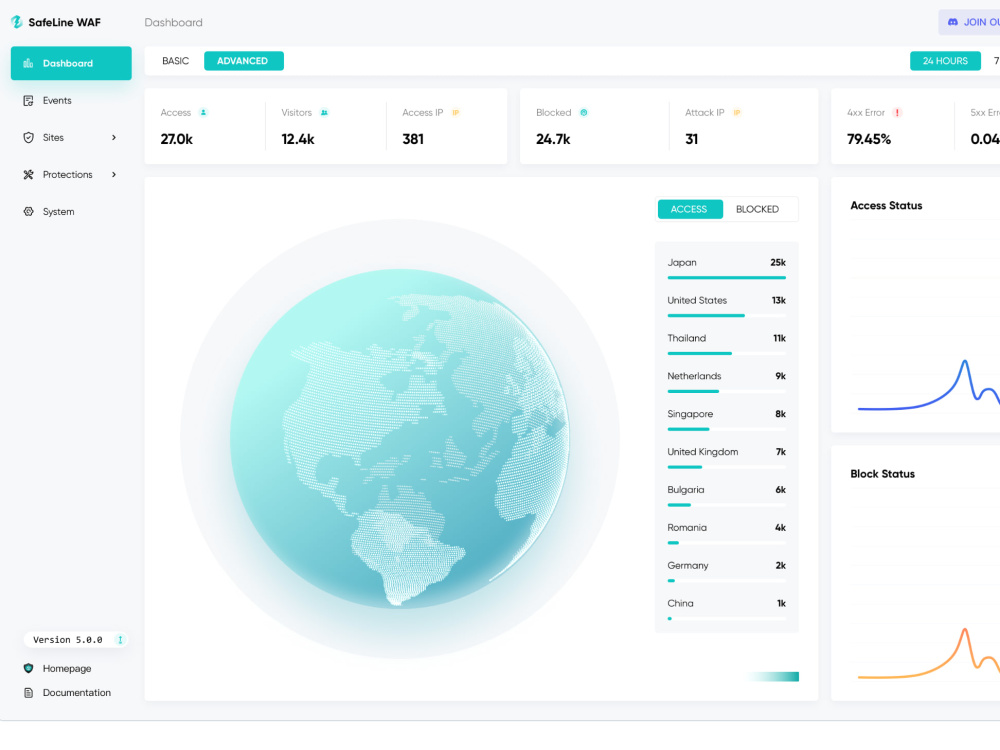Click the Dashboard breadcrumb title
Viewport: 1000px width, 750px height.
(173, 22)
